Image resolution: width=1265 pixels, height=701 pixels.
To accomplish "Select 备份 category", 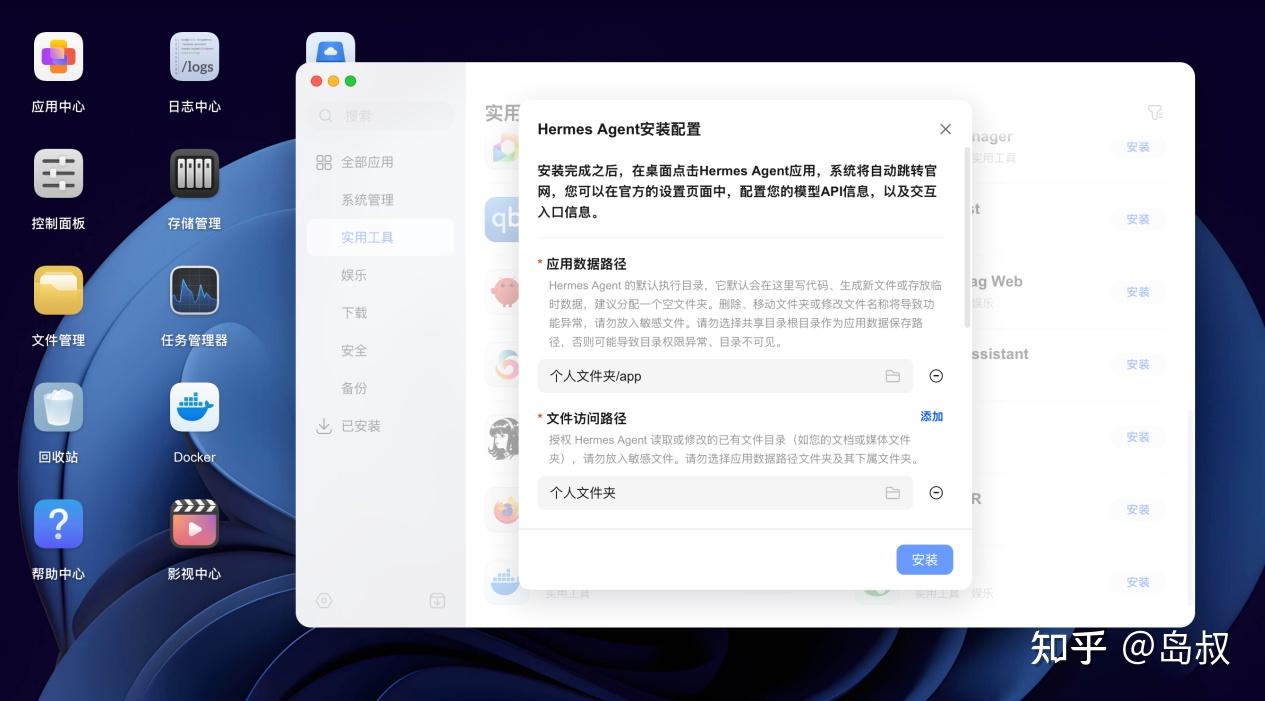I will pos(354,388).
